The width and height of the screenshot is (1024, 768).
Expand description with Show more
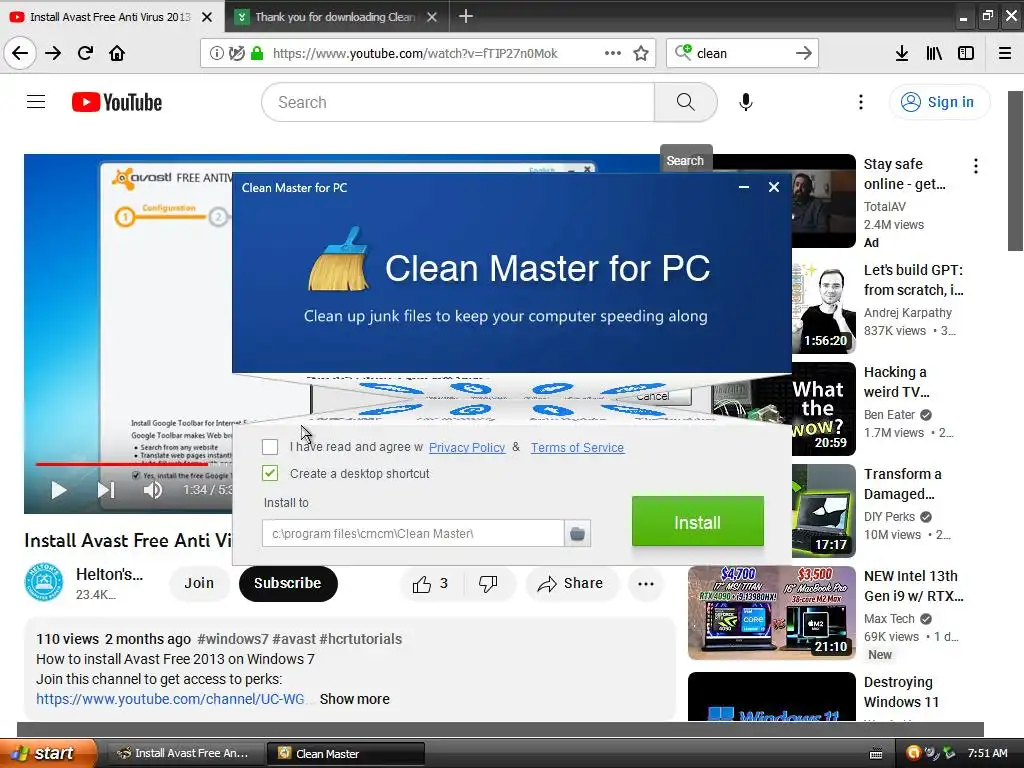coord(355,699)
